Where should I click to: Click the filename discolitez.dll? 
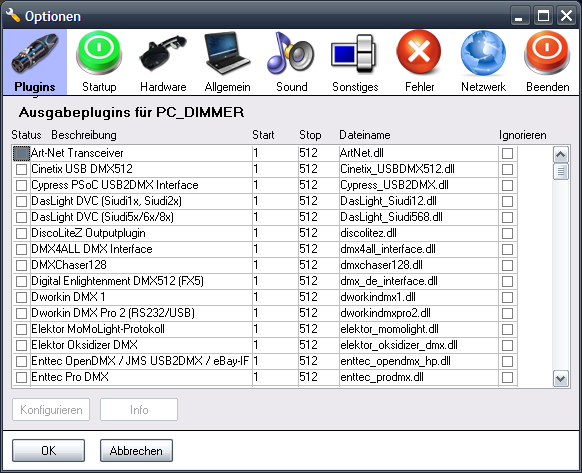(x=368, y=233)
